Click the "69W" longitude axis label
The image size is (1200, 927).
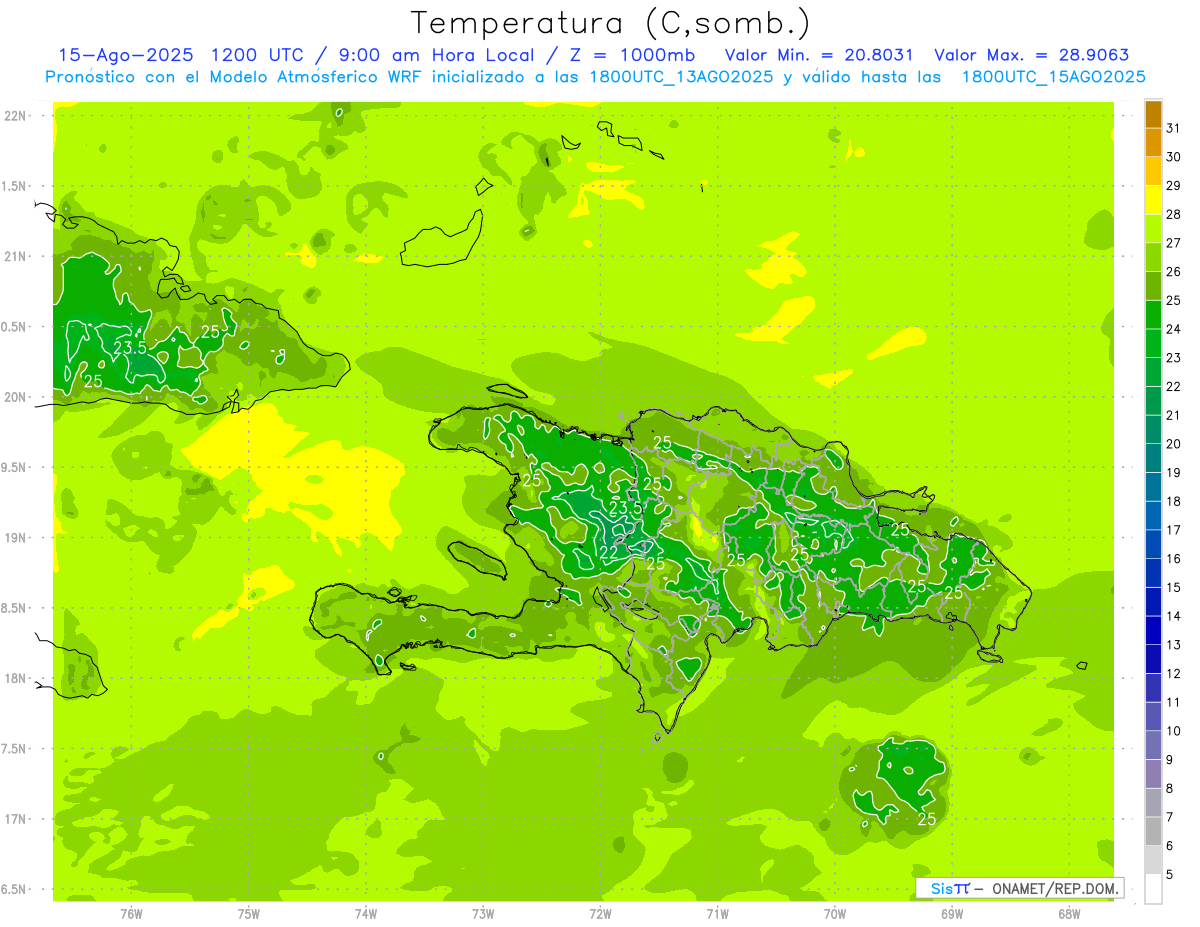pyautogui.click(x=952, y=914)
